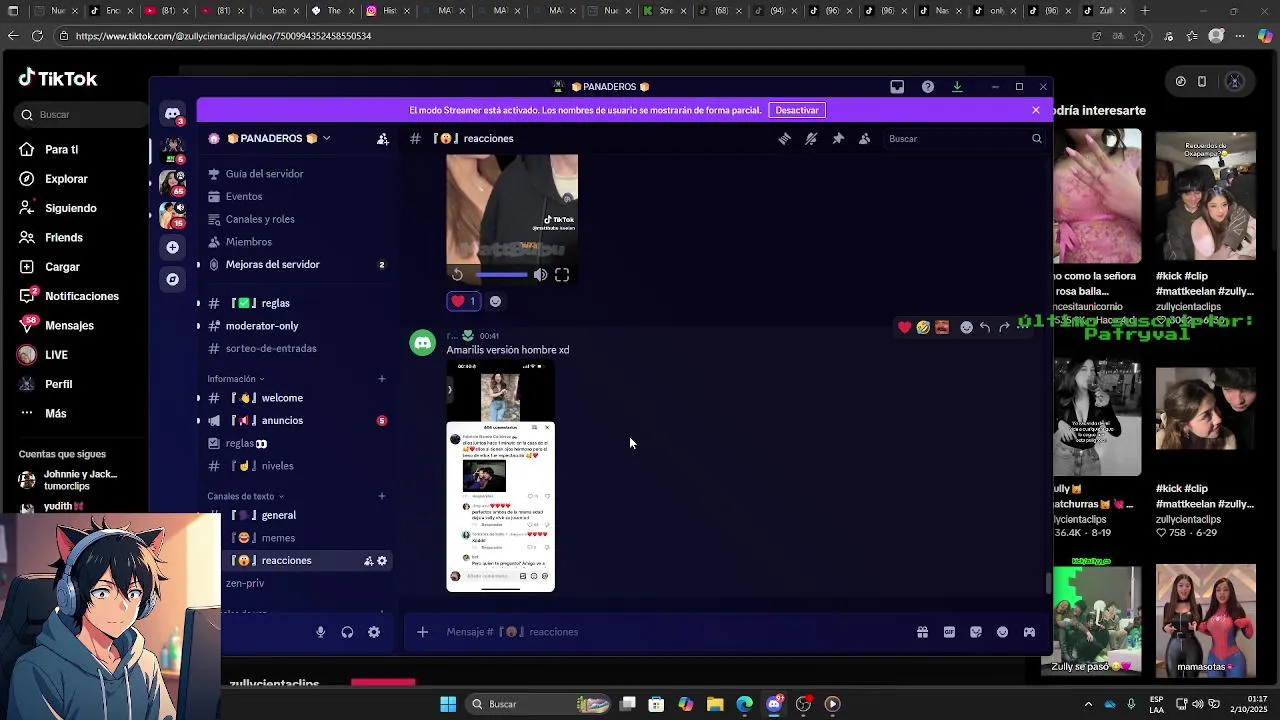1280x720 pixels.
Task: Open GIF picker
Action: pos(949,632)
